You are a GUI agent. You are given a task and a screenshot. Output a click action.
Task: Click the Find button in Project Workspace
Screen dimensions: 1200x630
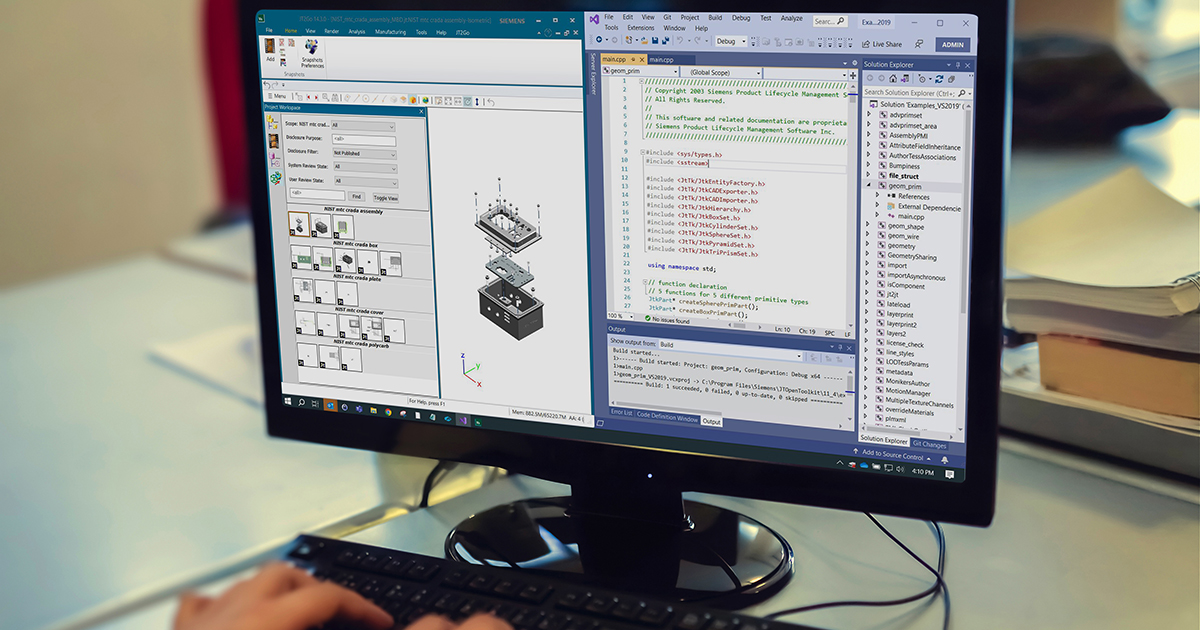pyautogui.click(x=357, y=196)
